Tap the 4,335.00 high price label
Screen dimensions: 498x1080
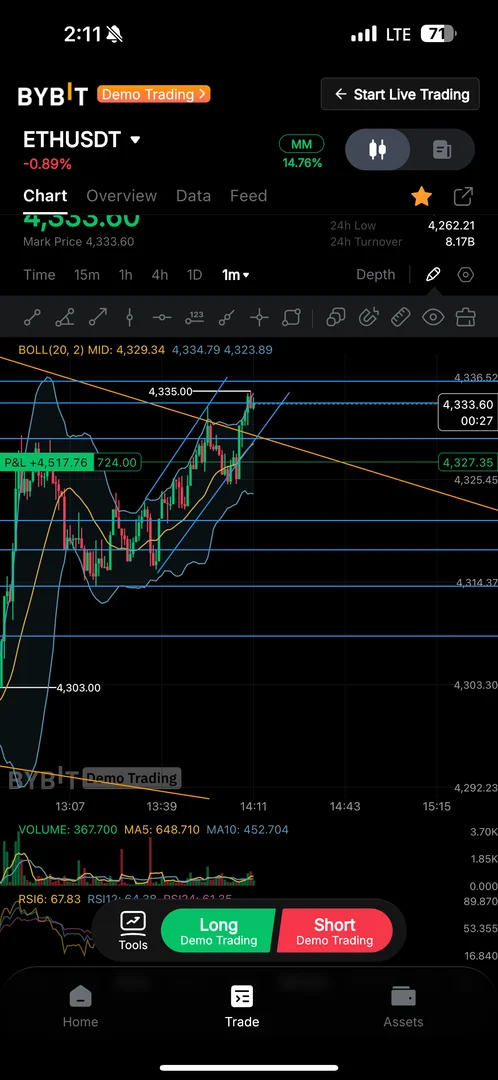pyautogui.click(x=170, y=392)
